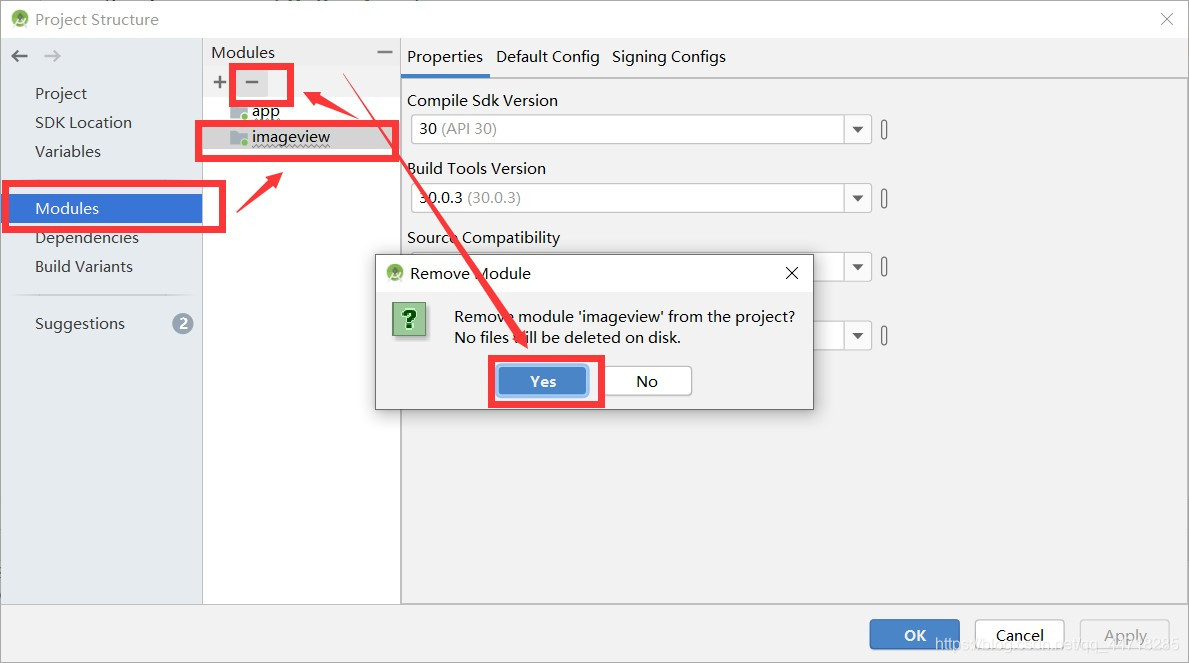Switch to Signing Configs tab

point(669,57)
